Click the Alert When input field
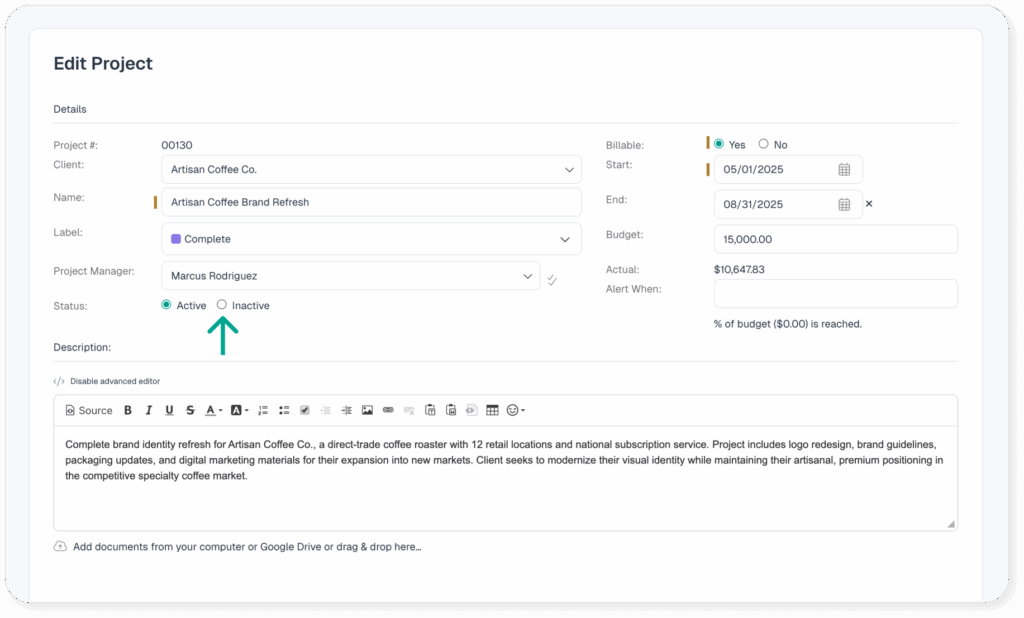This screenshot has height=618, width=1024. click(x=836, y=293)
